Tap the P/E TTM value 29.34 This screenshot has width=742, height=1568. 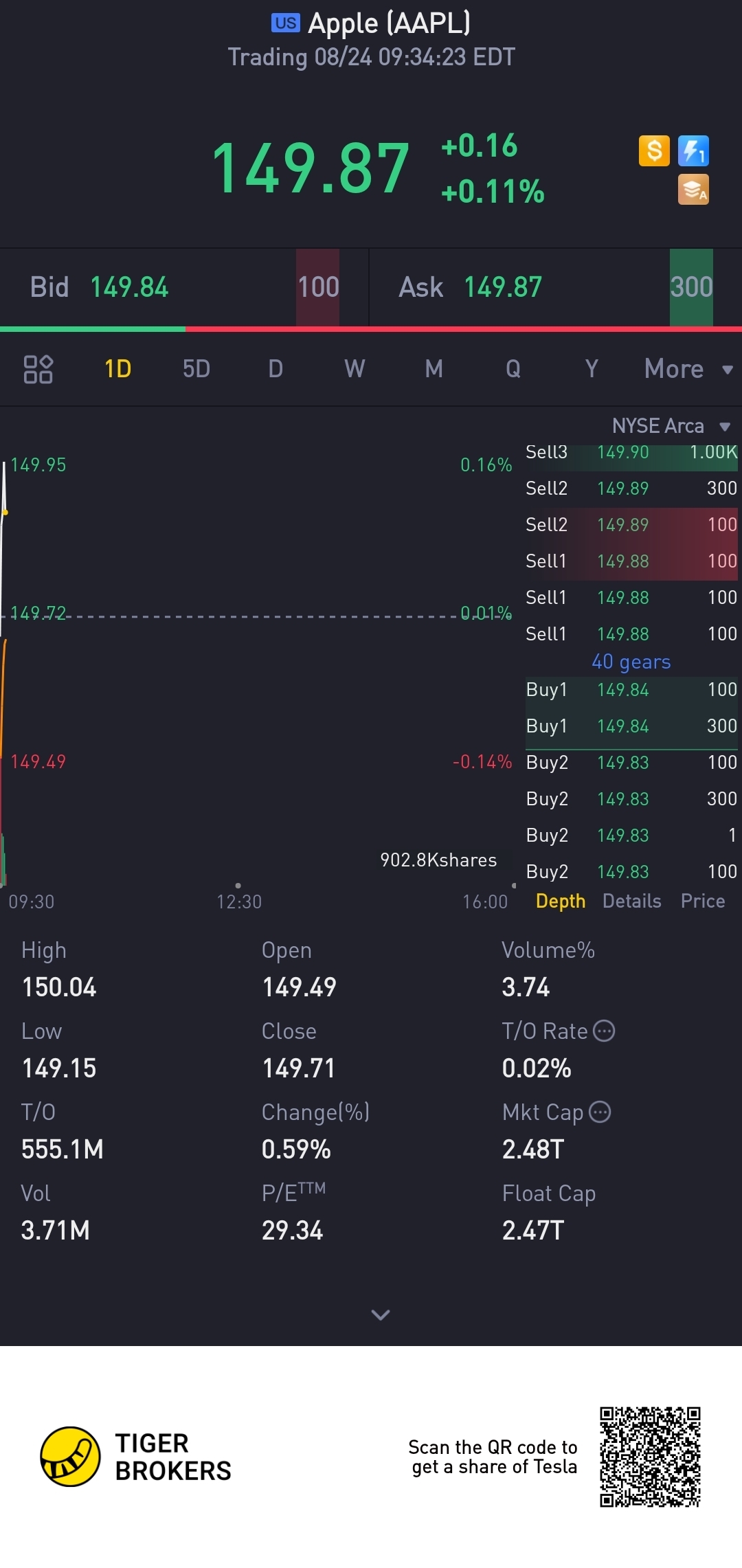click(293, 1231)
